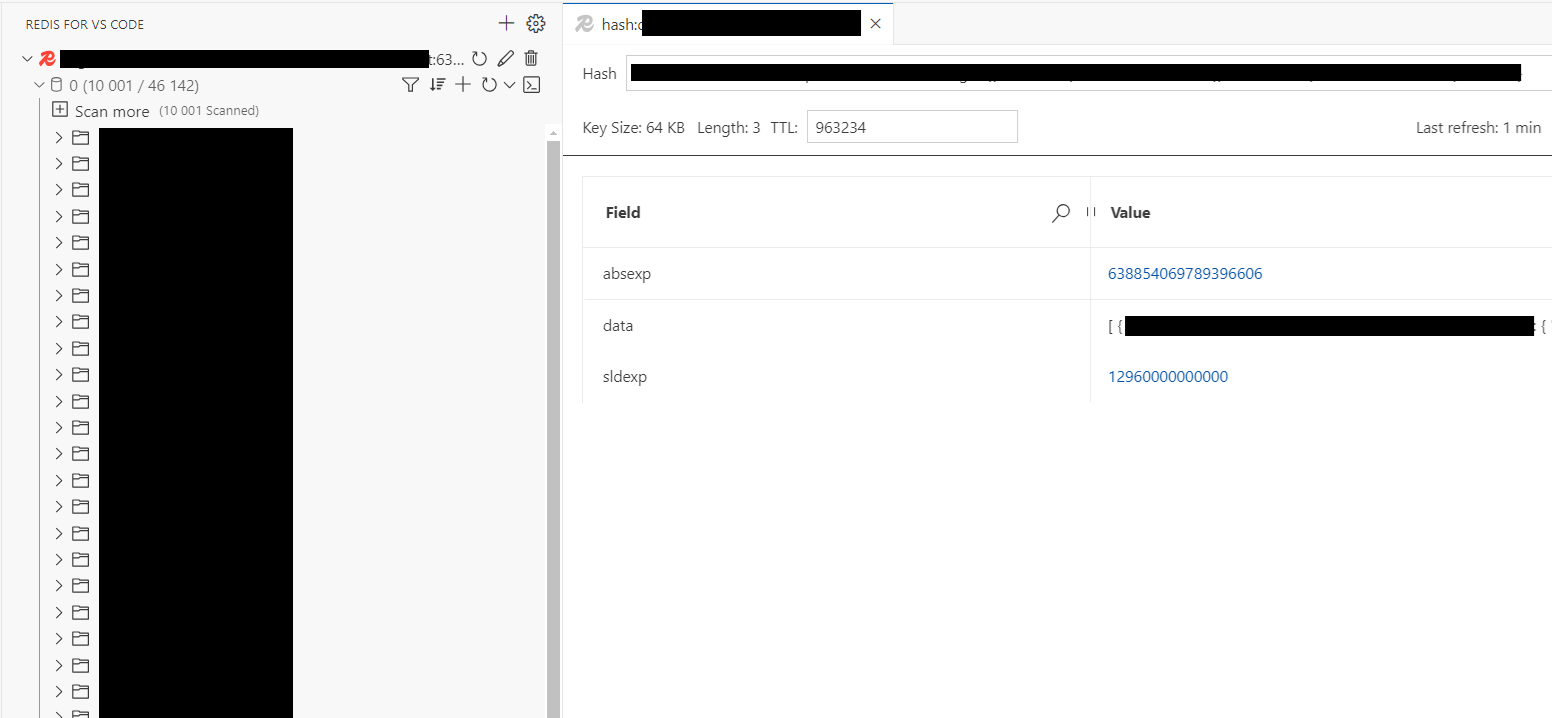Add a new Redis database connection
This screenshot has width=1552, height=718.
pos(506,23)
